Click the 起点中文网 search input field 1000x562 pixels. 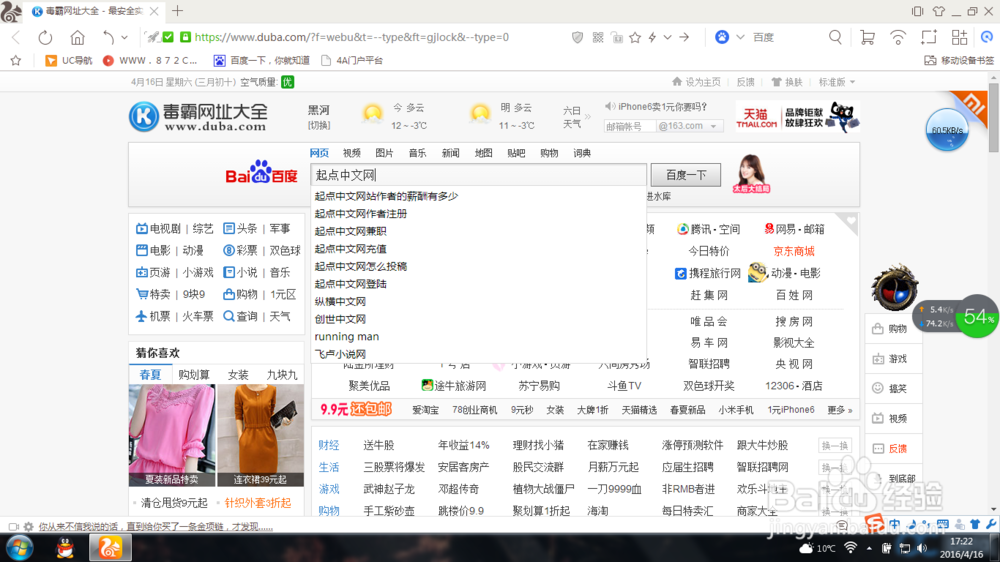pos(478,175)
